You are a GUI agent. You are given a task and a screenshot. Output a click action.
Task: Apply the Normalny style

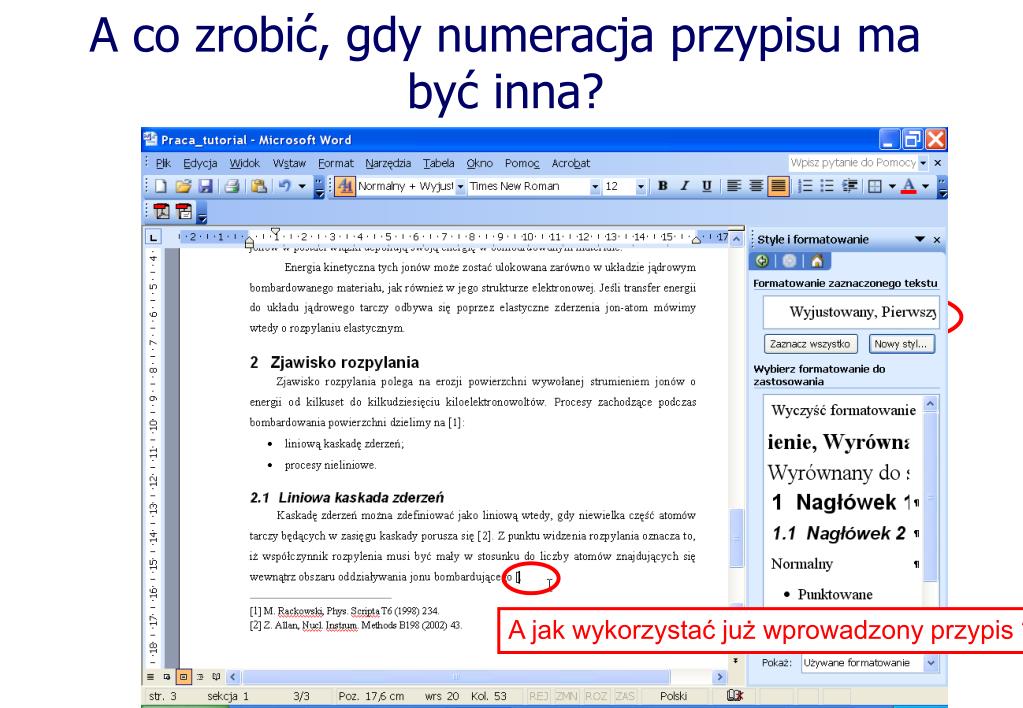pos(844,564)
